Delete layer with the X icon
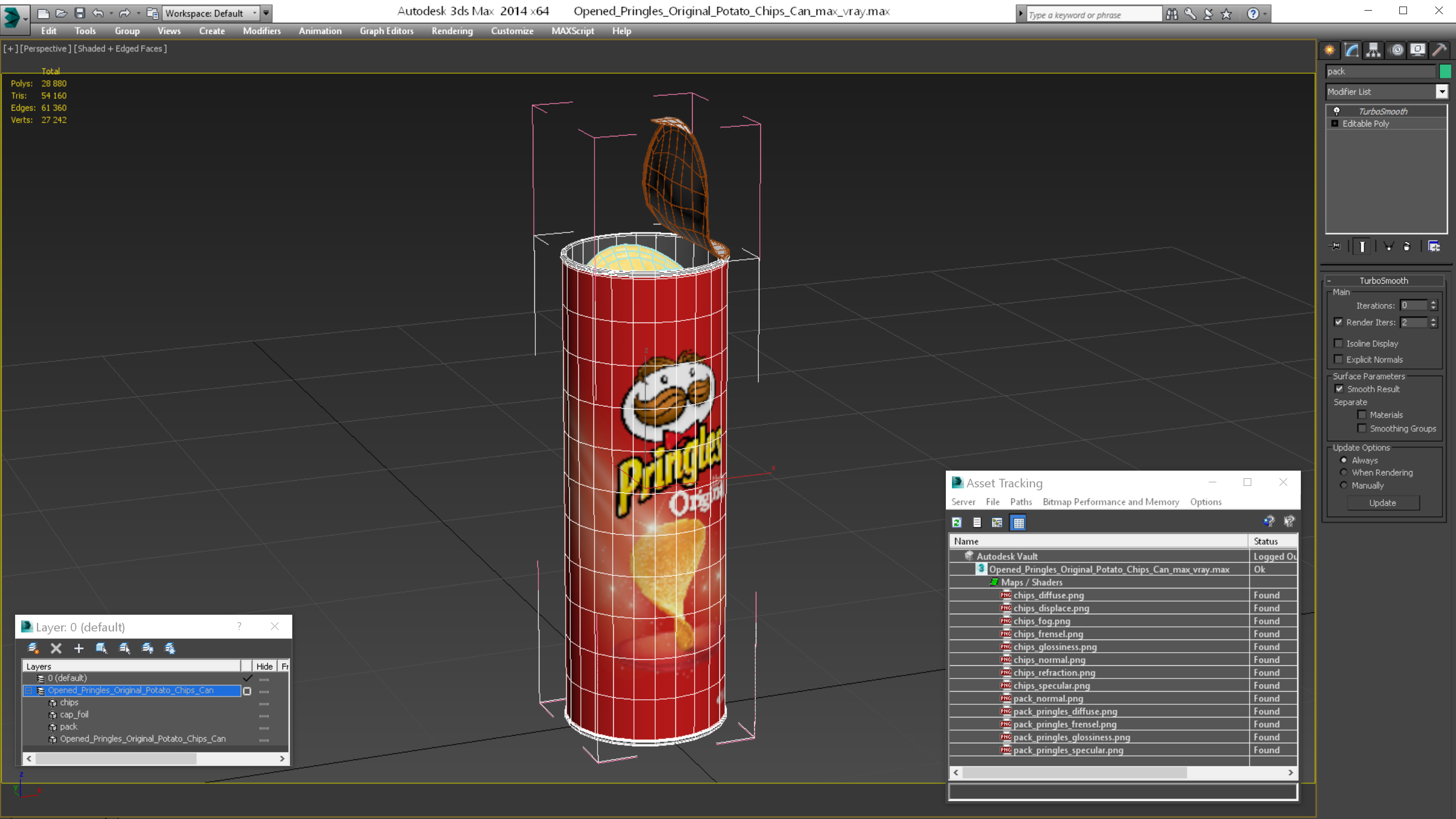 56,648
